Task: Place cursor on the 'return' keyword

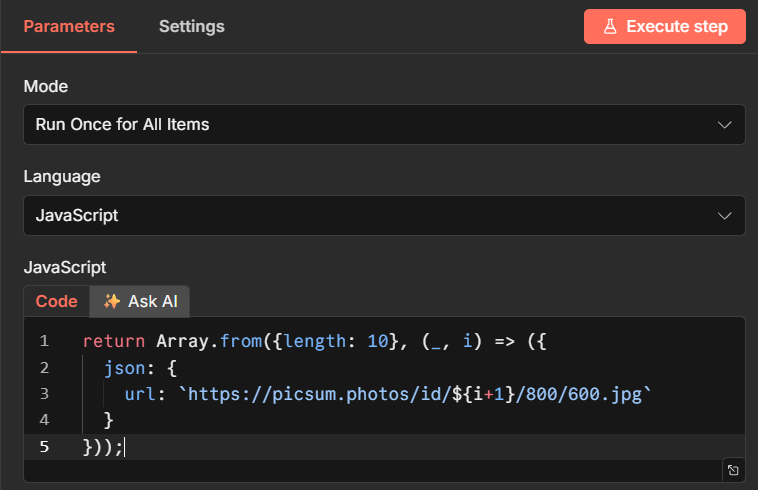Action: point(113,342)
